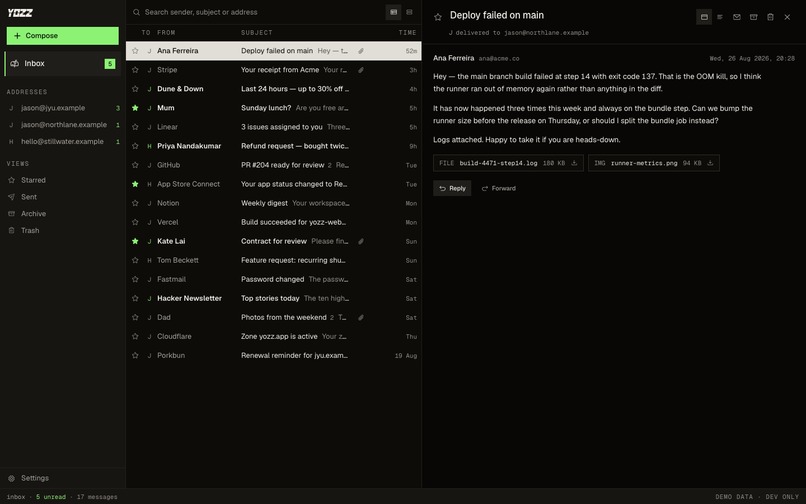Select formatted message view icon in reader header
The image size is (806, 504).
click(x=704, y=17)
